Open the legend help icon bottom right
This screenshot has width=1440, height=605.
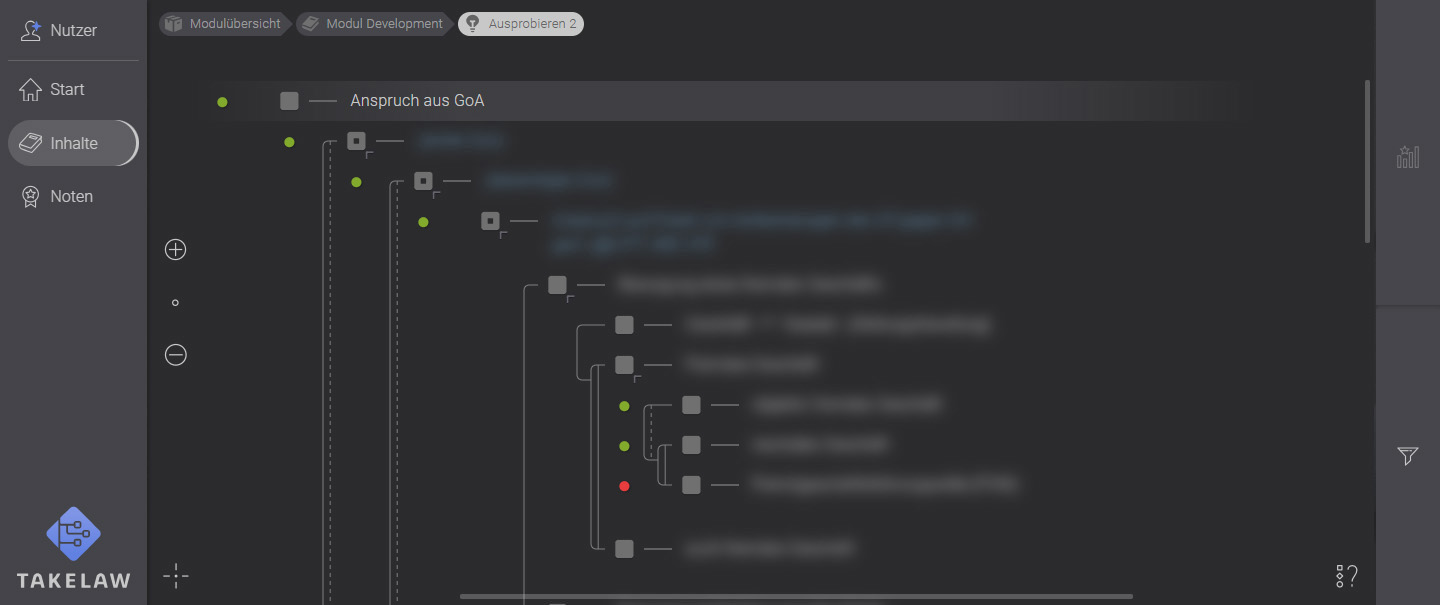[1345, 575]
